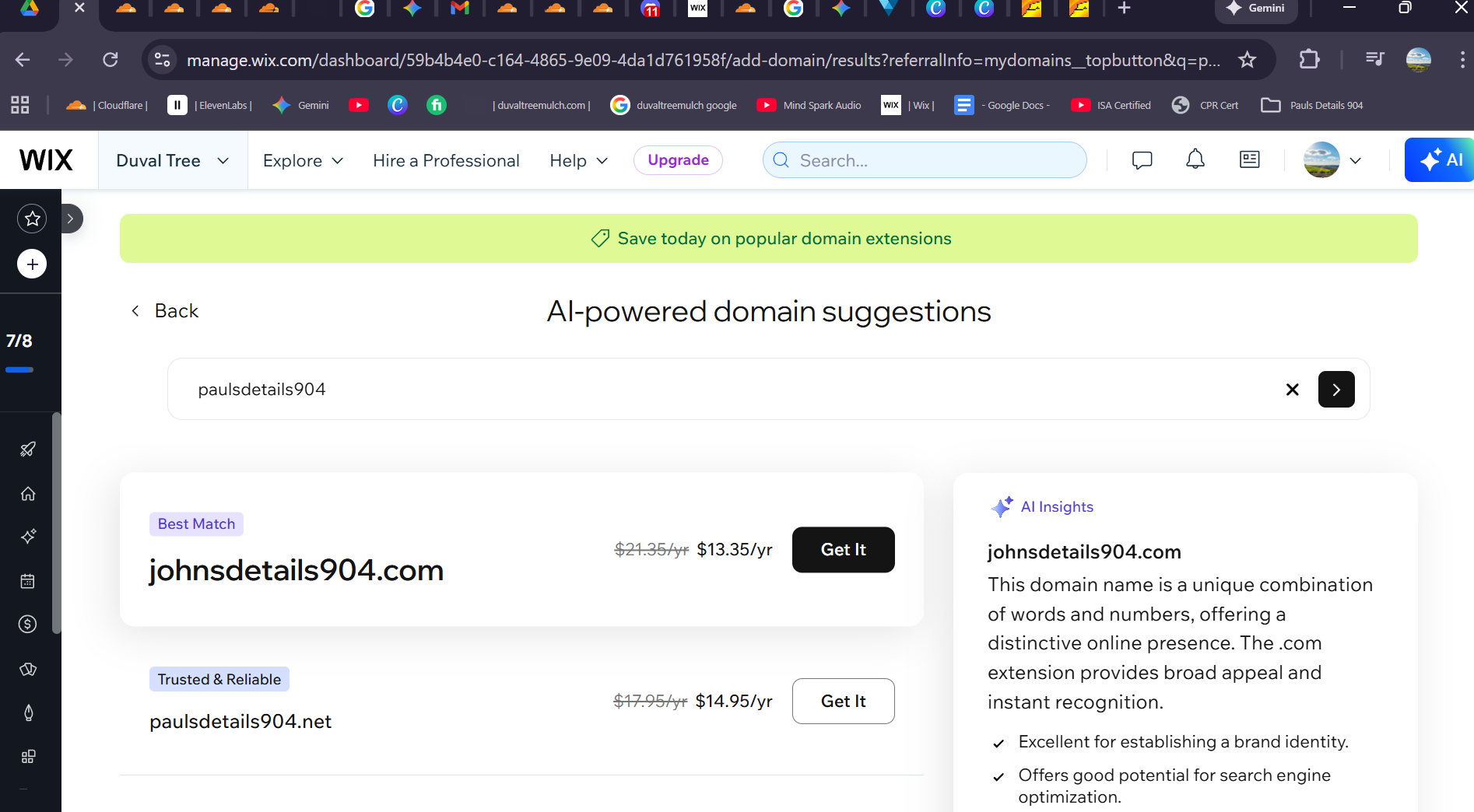
Task: Open the Wix account avatar dropdown
Action: pos(1332,160)
